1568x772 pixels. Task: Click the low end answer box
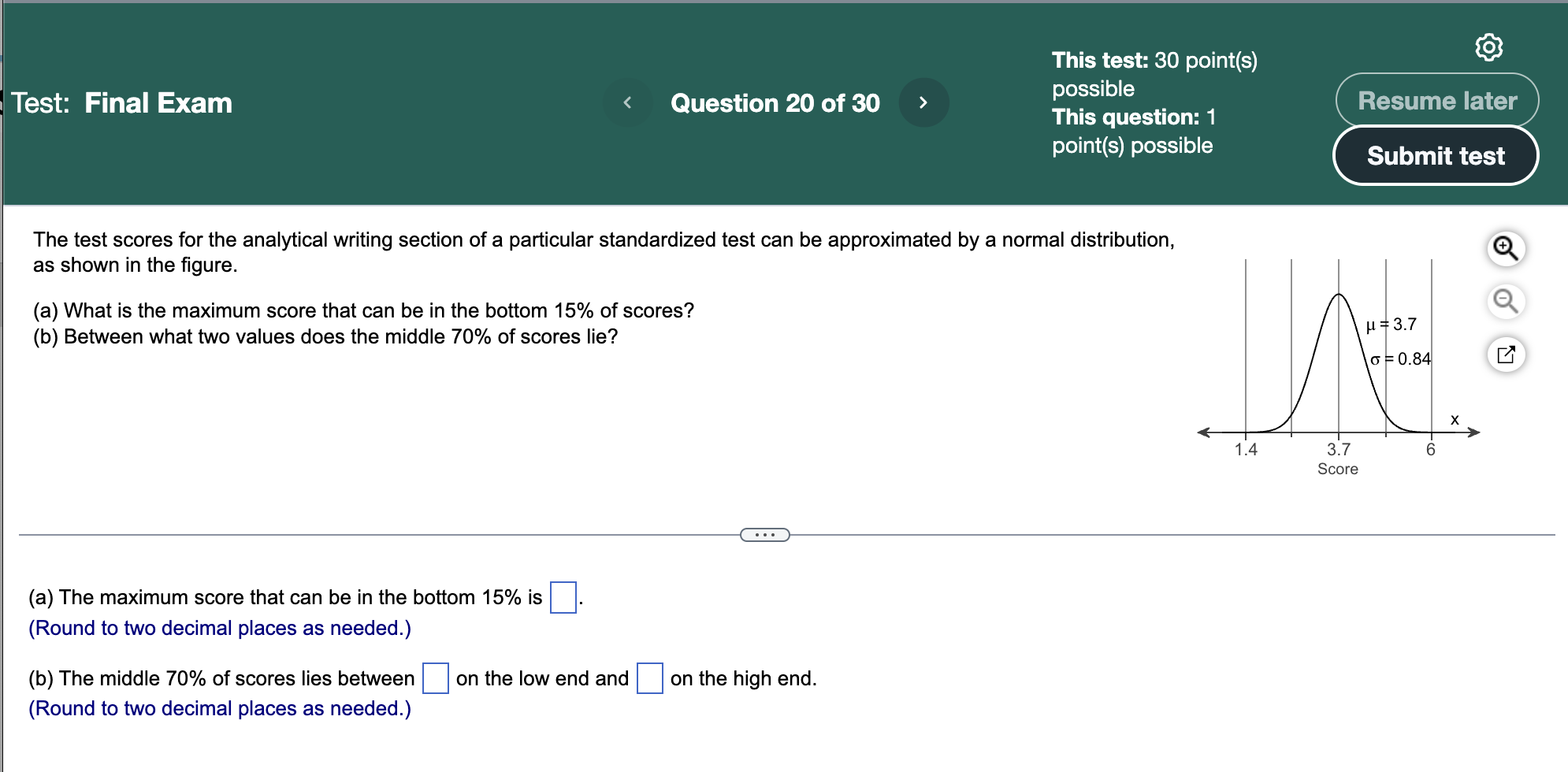pos(435,677)
